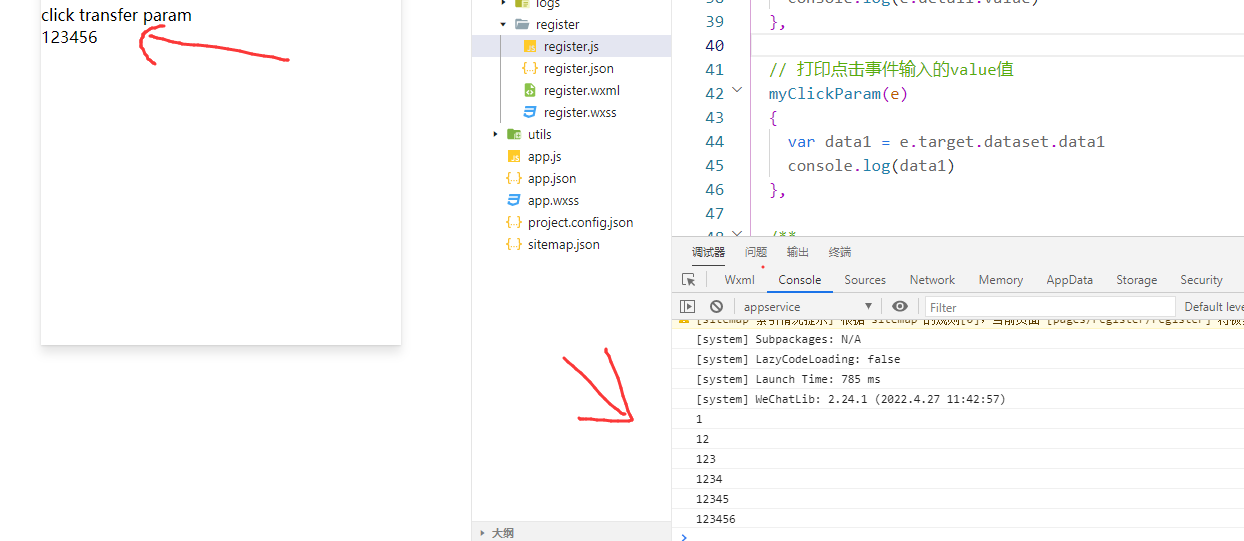The height and width of the screenshot is (541, 1244).
Task: Click the app.js yellow file icon
Action: pyautogui.click(x=514, y=156)
